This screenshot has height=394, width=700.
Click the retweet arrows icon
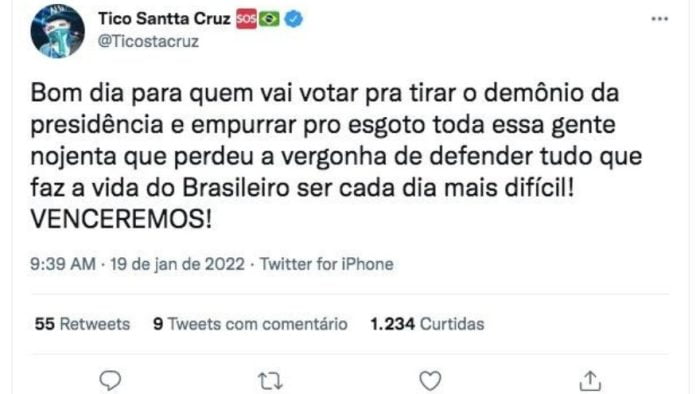(270, 381)
